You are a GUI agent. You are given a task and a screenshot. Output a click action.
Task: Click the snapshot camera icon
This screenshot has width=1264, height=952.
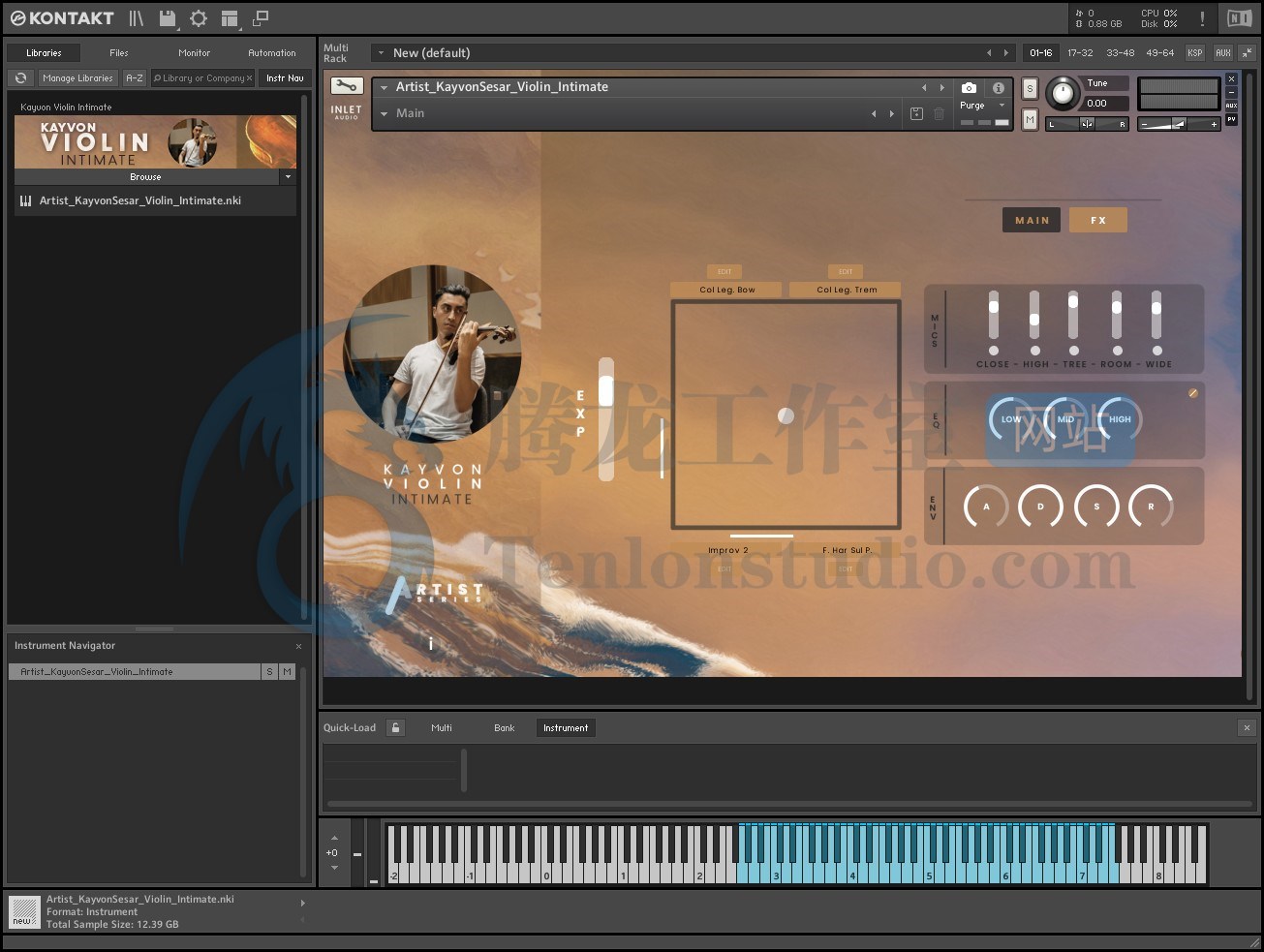969,87
